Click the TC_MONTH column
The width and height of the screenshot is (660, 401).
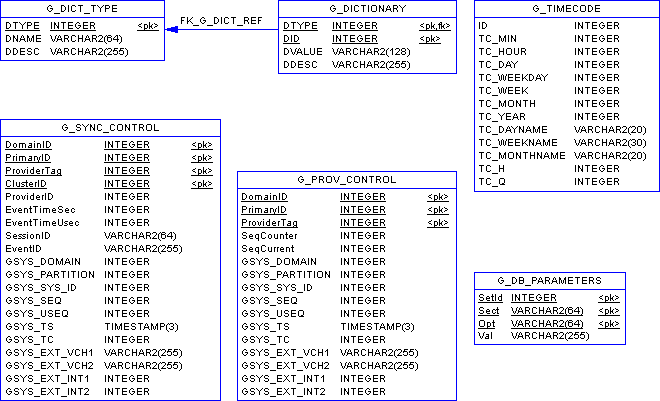click(x=507, y=104)
